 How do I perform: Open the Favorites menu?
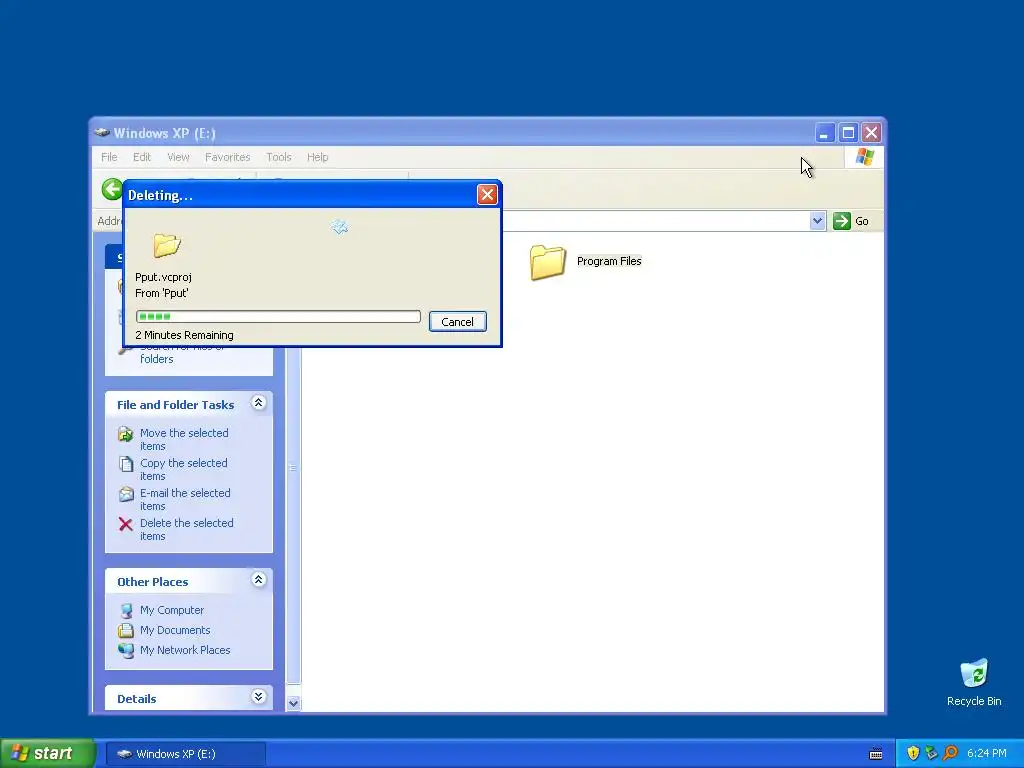[x=227, y=157]
